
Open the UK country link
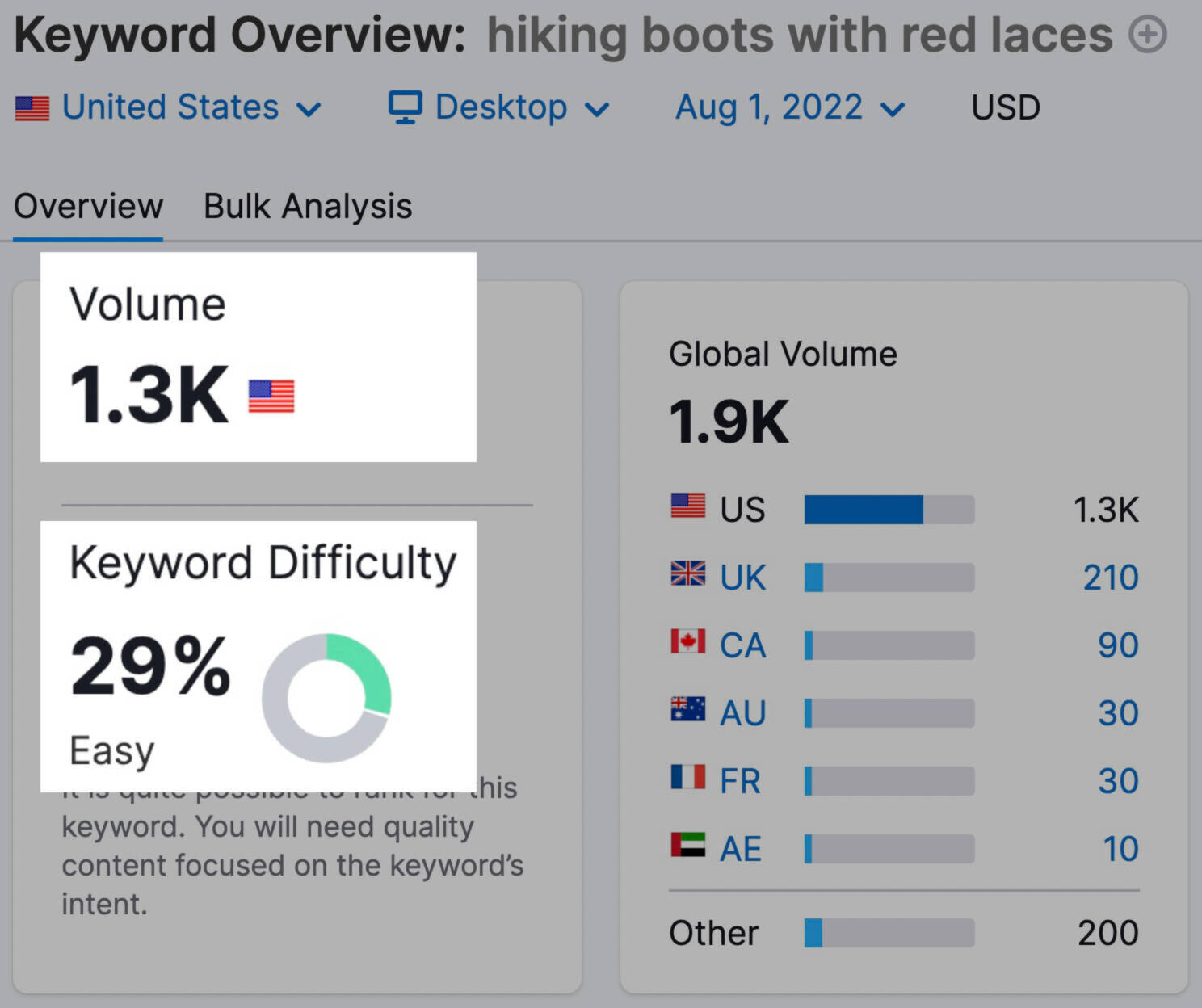pyautogui.click(x=742, y=577)
